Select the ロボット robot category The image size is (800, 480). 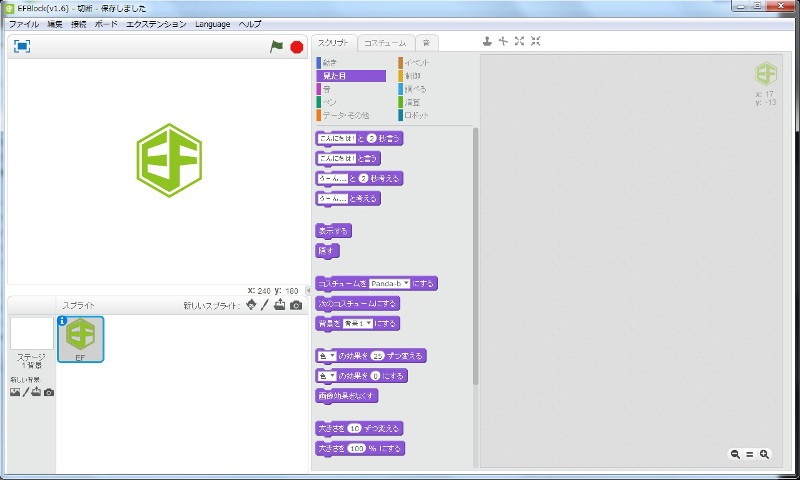coord(434,116)
